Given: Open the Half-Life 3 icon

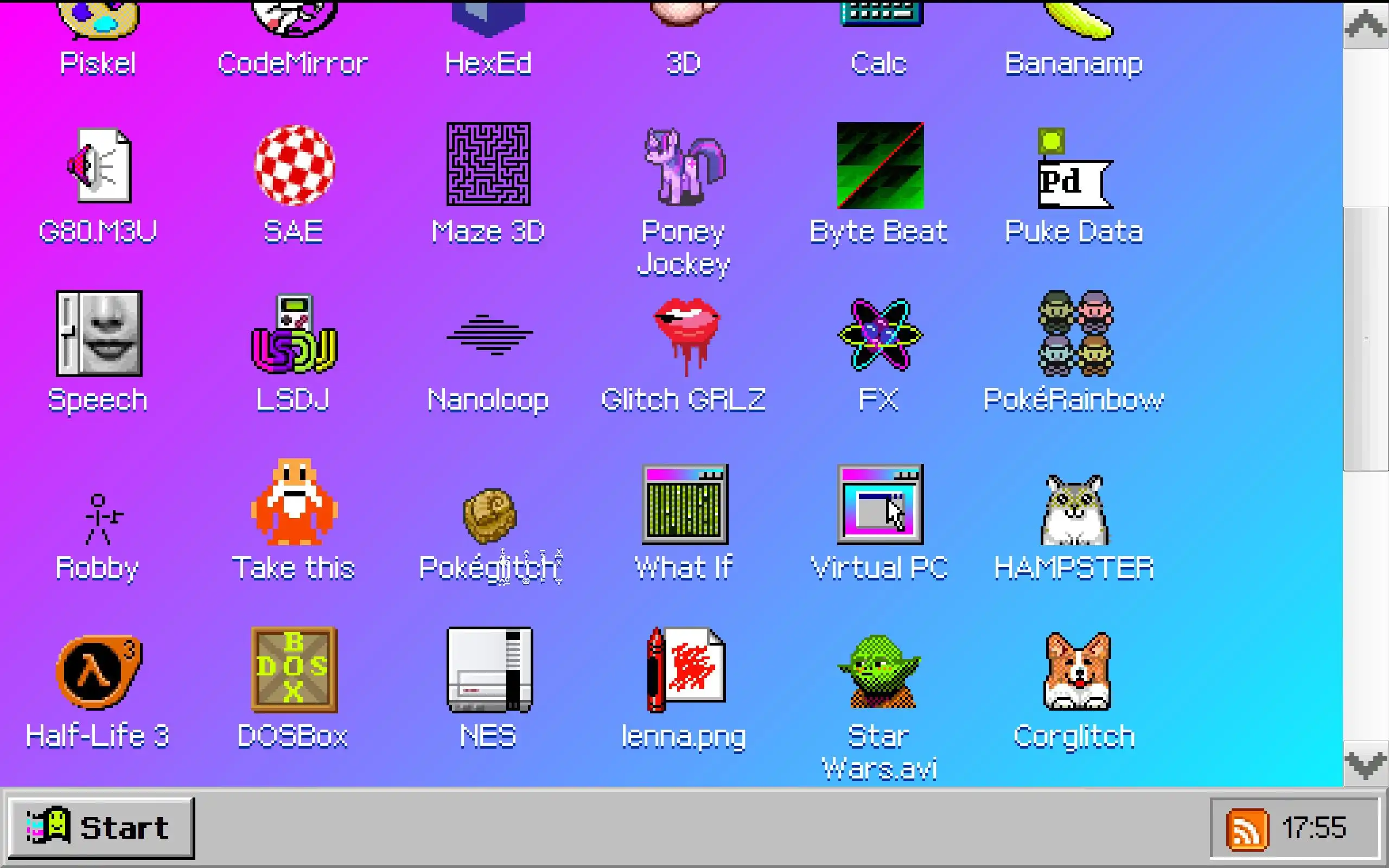Looking at the screenshot, I should coord(99,671).
